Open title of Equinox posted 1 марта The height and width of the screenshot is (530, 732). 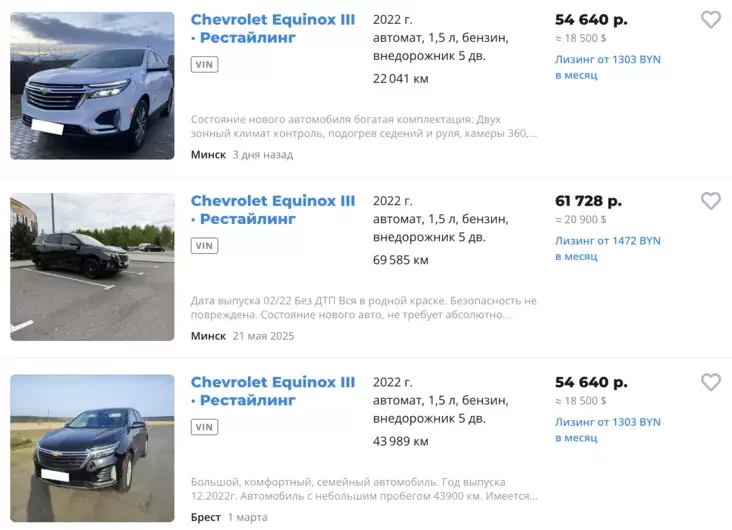click(272, 391)
